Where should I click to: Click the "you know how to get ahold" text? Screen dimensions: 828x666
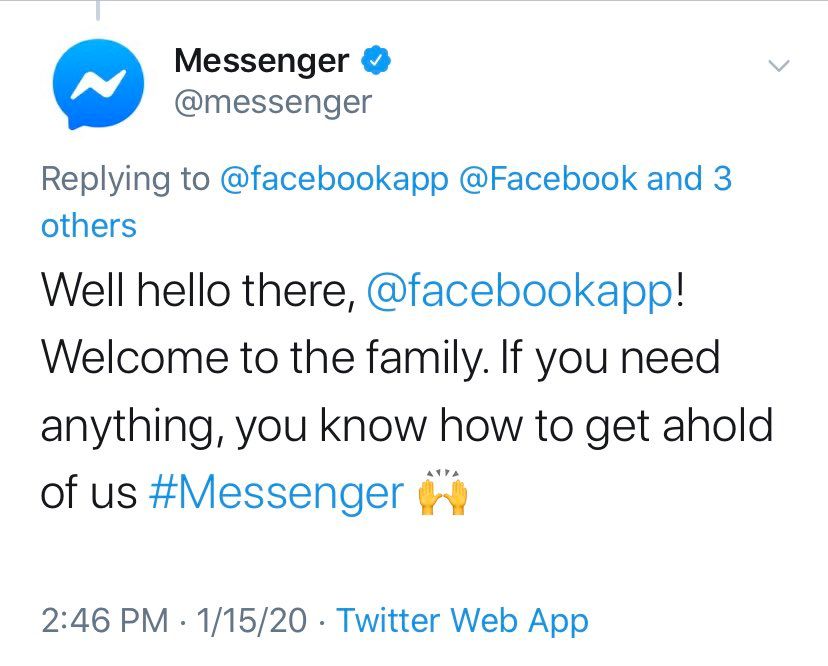[490, 426]
